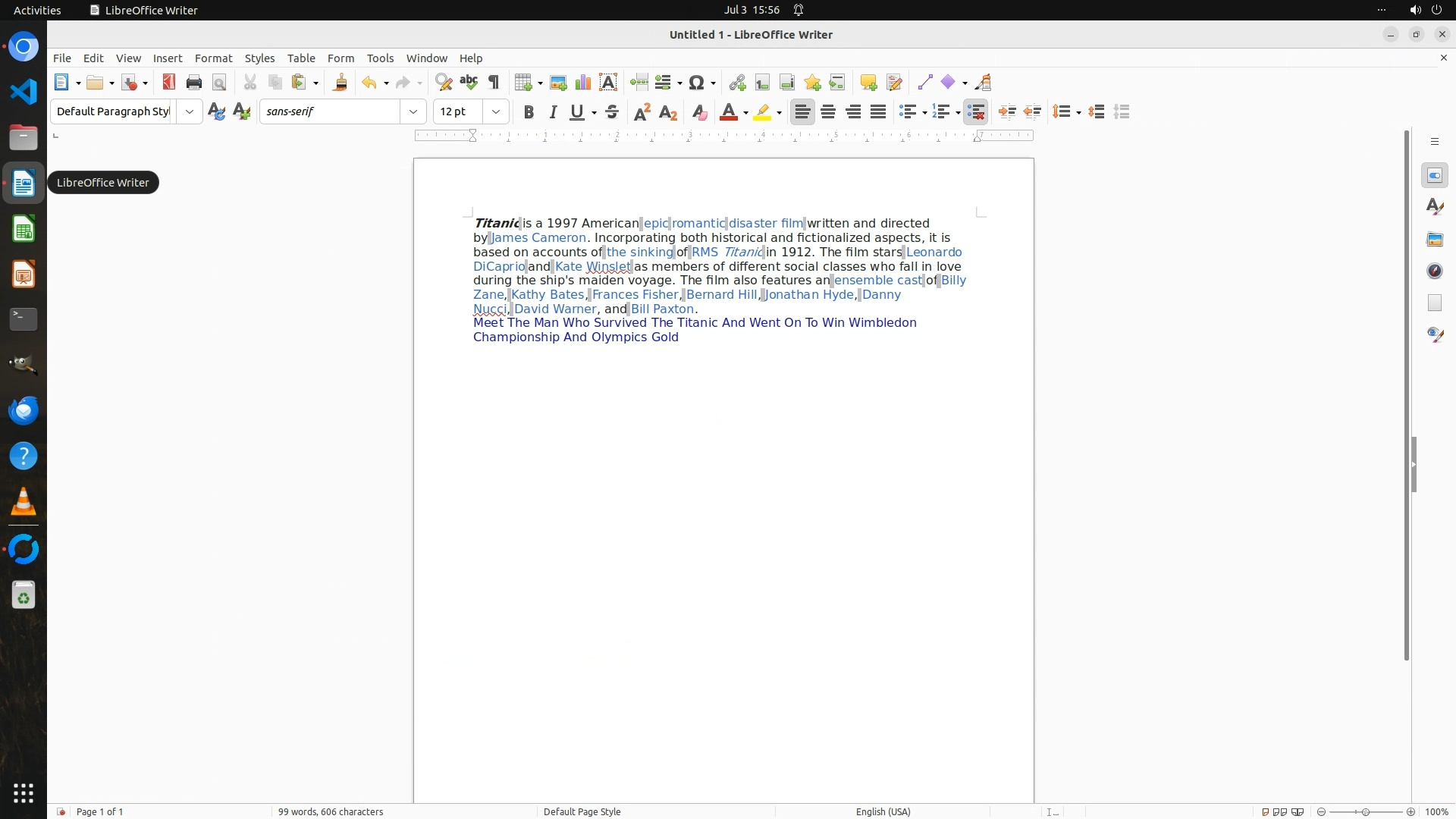Enable Justified paragraph alignment
Screen dimensions: 1456x819
(878, 112)
